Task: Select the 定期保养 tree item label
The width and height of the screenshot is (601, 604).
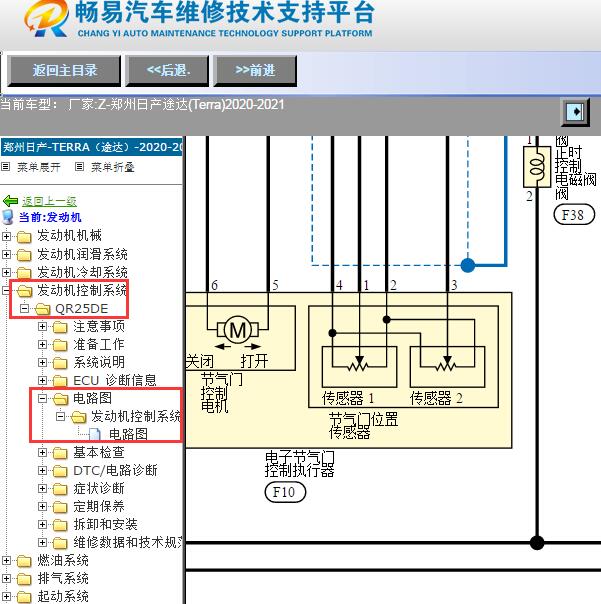Action: tap(99, 507)
